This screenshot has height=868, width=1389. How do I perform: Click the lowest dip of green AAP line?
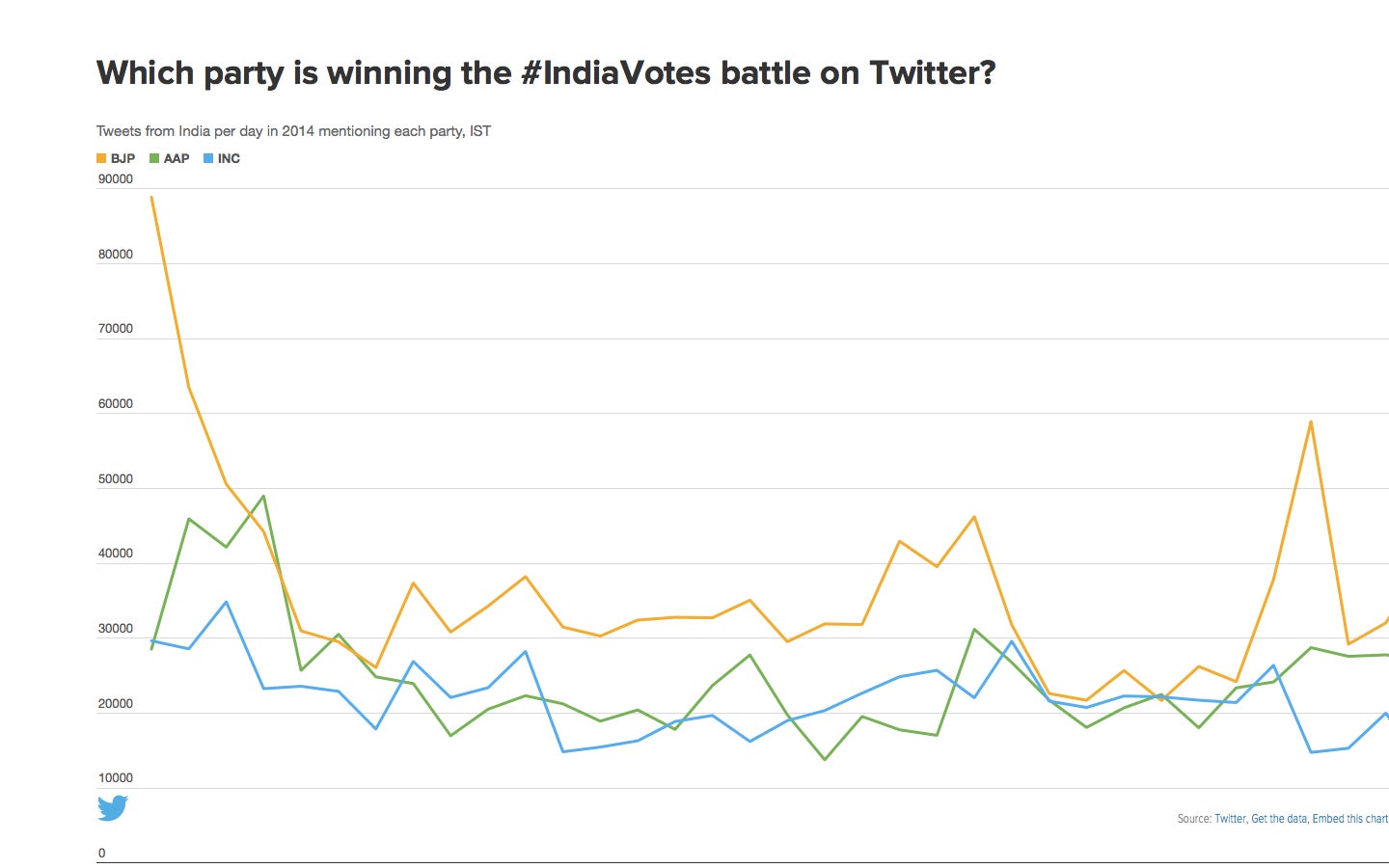point(825,759)
